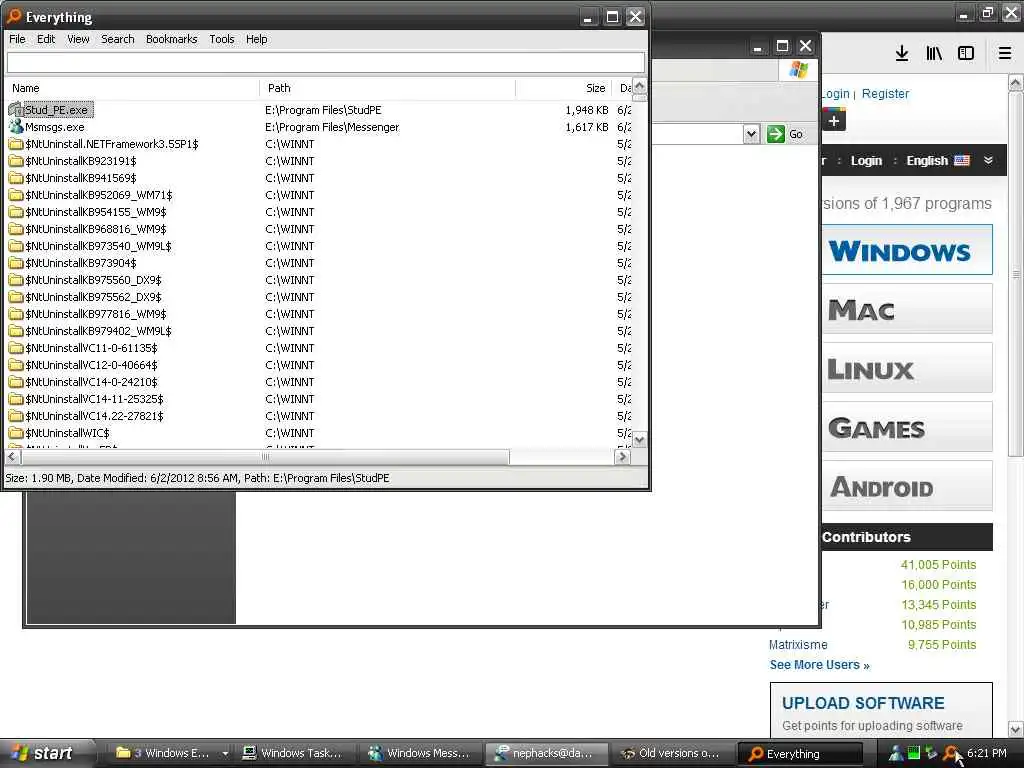This screenshot has height=768, width=1024.
Task: Open the Windows software category button
Action: (907, 249)
